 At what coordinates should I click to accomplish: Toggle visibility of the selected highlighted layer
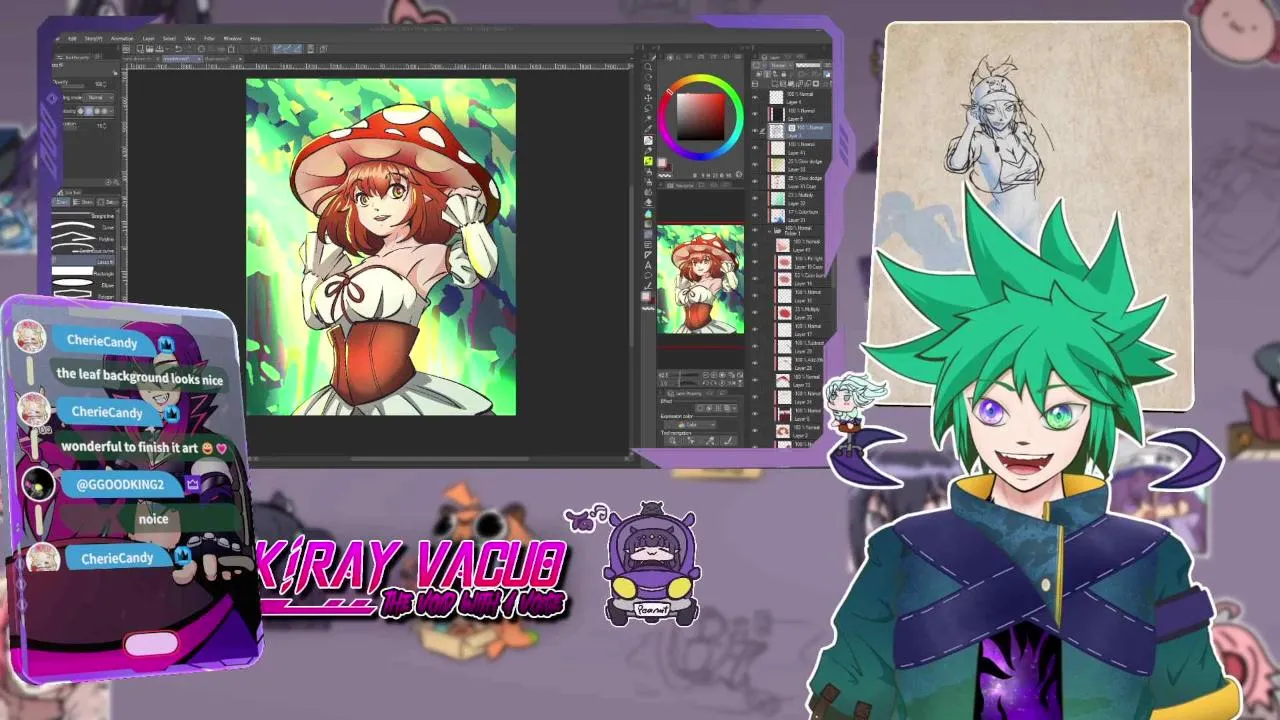click(x=755, y=131)
